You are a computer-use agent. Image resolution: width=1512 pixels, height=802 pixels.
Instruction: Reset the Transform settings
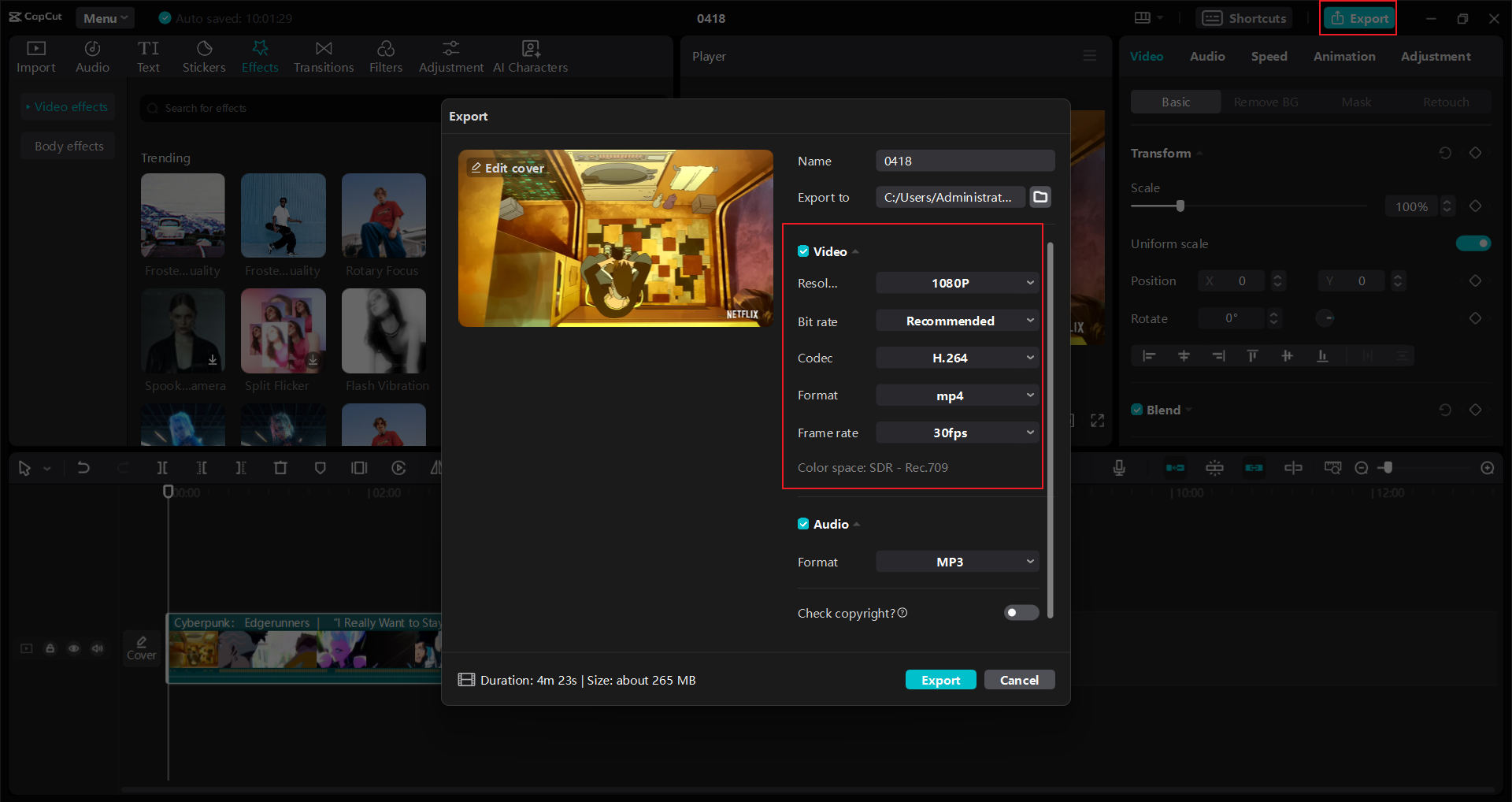click(x=1445, y=153)
